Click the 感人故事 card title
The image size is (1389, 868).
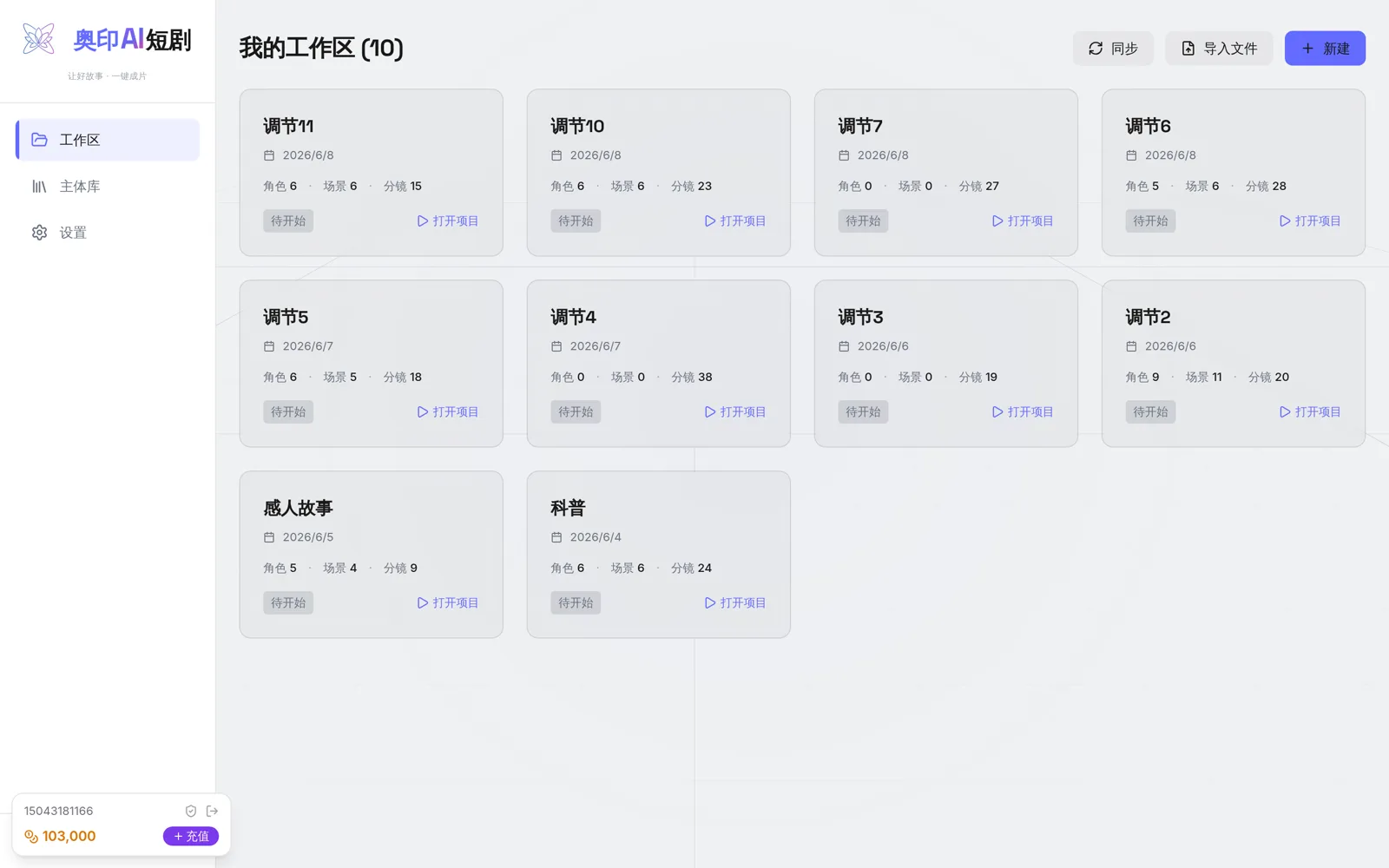point(298,508)
